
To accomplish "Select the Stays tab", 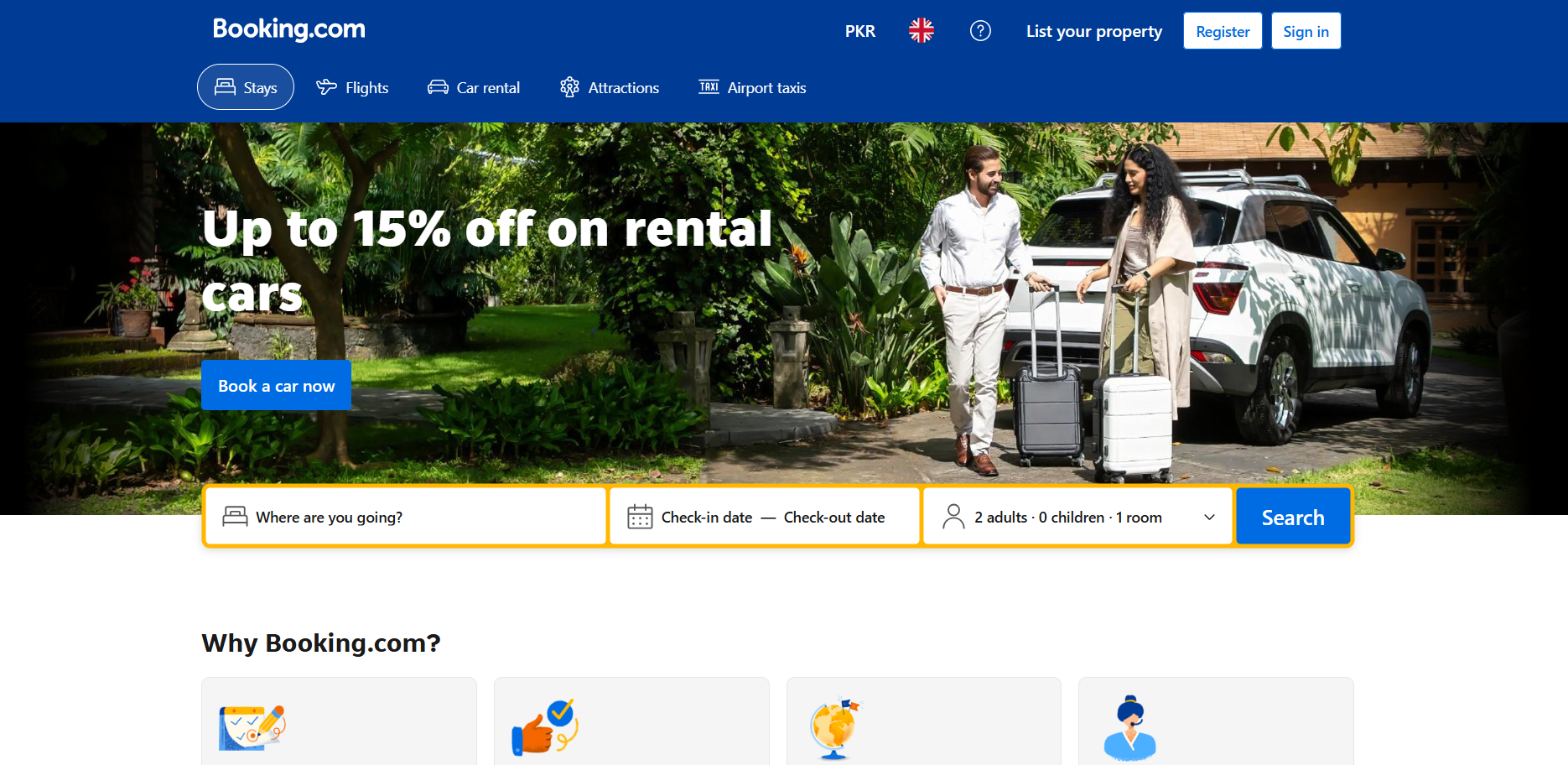I will click(246, 87).
